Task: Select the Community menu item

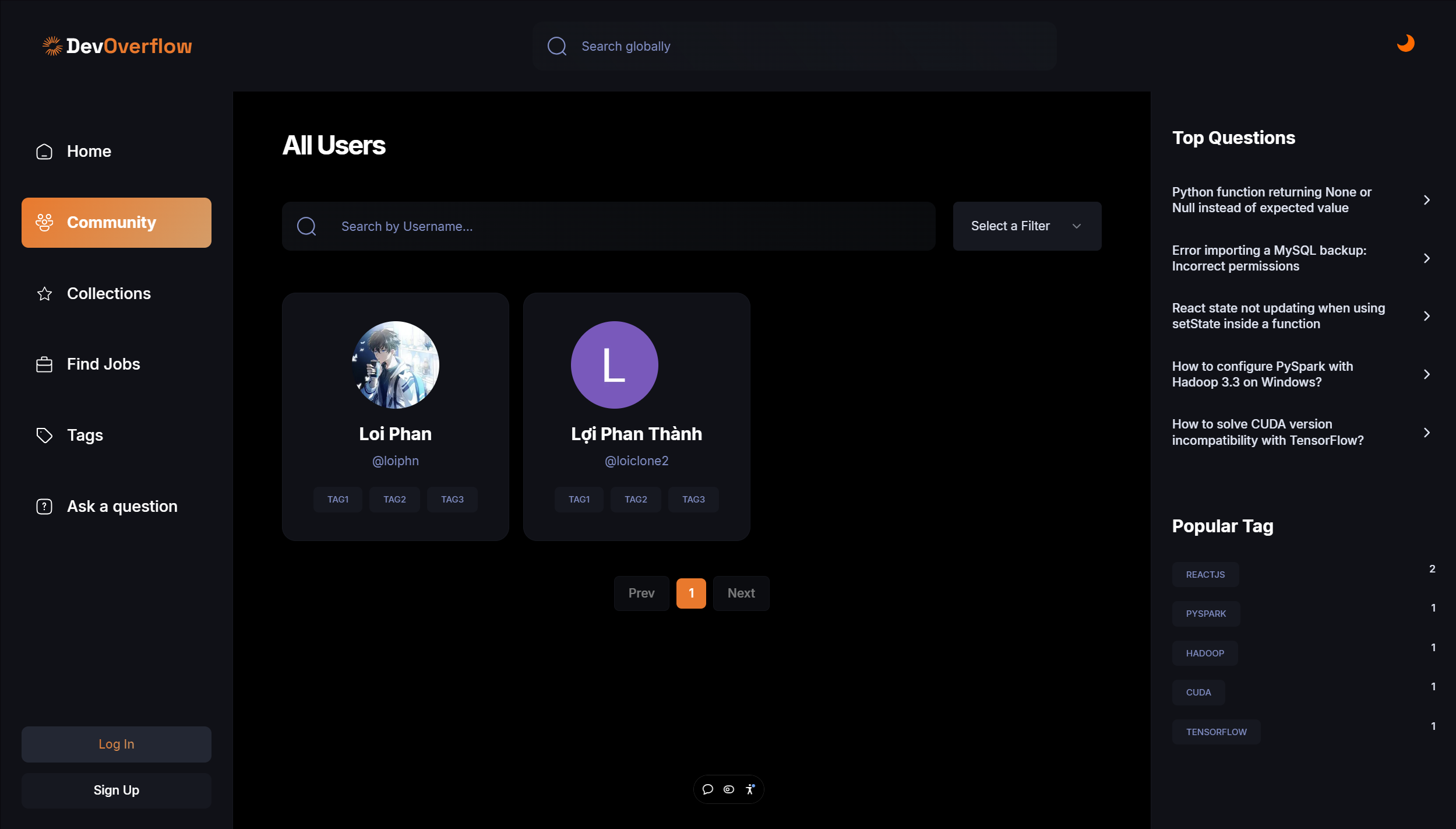Action: [x=117, y=223]
